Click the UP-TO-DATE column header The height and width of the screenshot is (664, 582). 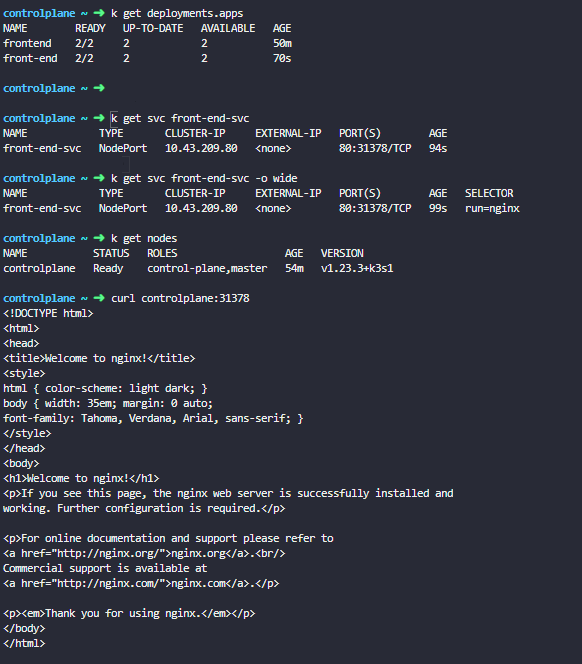tap(153, 28)
